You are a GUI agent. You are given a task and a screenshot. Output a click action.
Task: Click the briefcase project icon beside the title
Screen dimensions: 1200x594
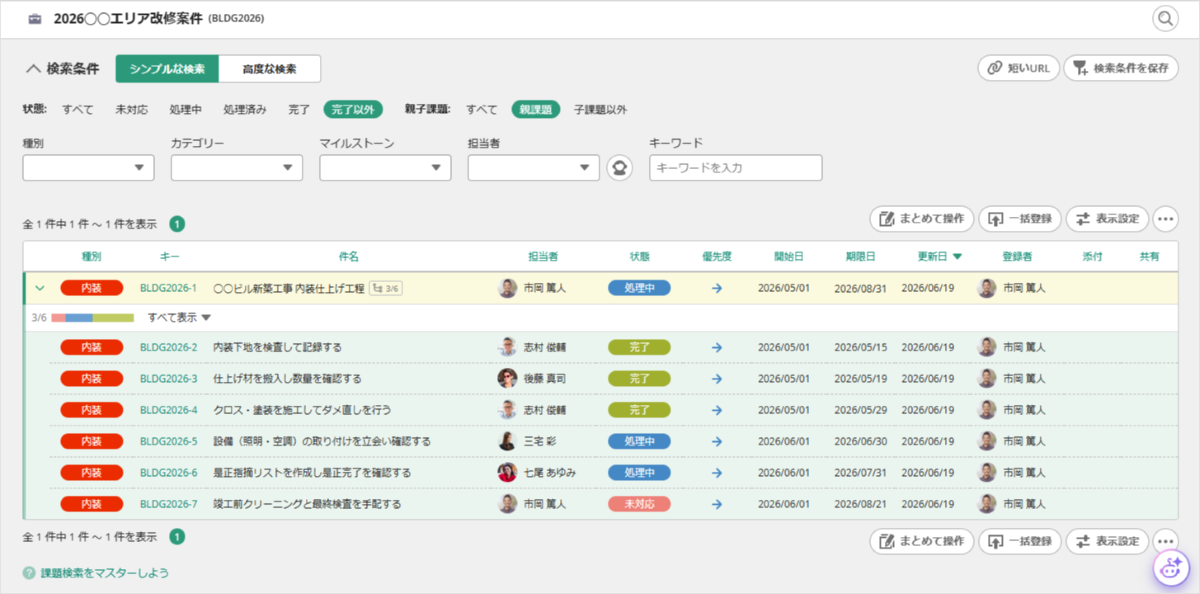(36, 19)
